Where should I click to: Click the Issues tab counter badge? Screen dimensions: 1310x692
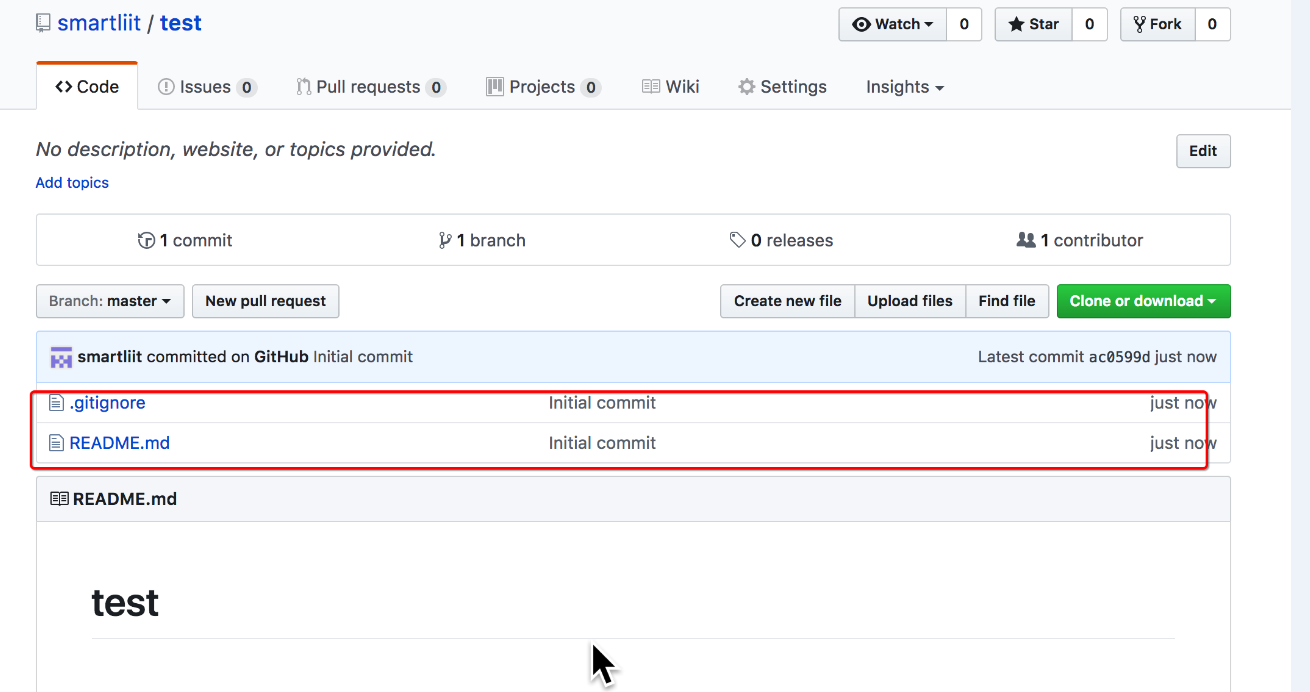pyautogui.click(x=246, y=88)
